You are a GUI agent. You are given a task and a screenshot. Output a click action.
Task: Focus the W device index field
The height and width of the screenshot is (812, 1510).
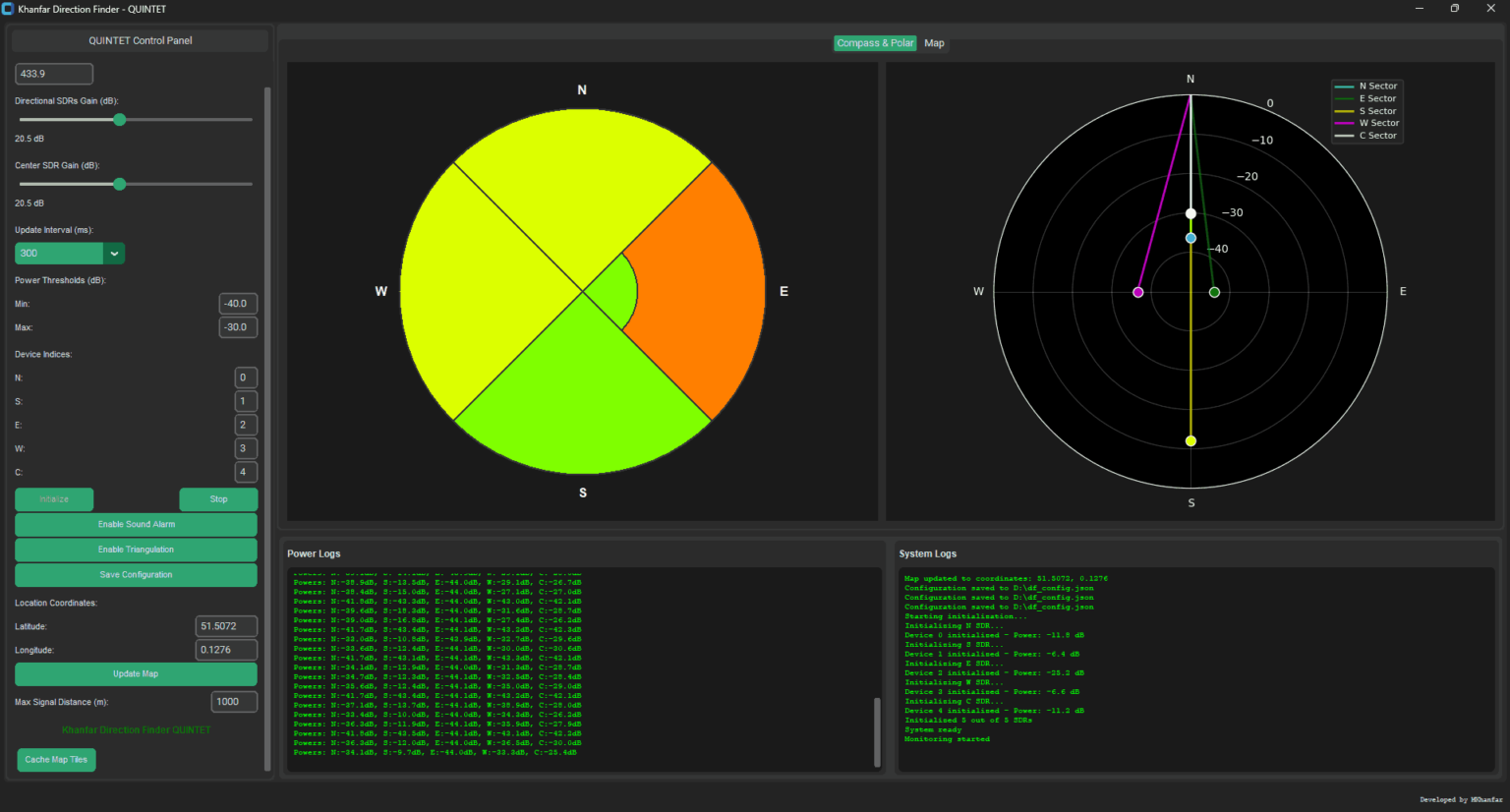(246, 448)
